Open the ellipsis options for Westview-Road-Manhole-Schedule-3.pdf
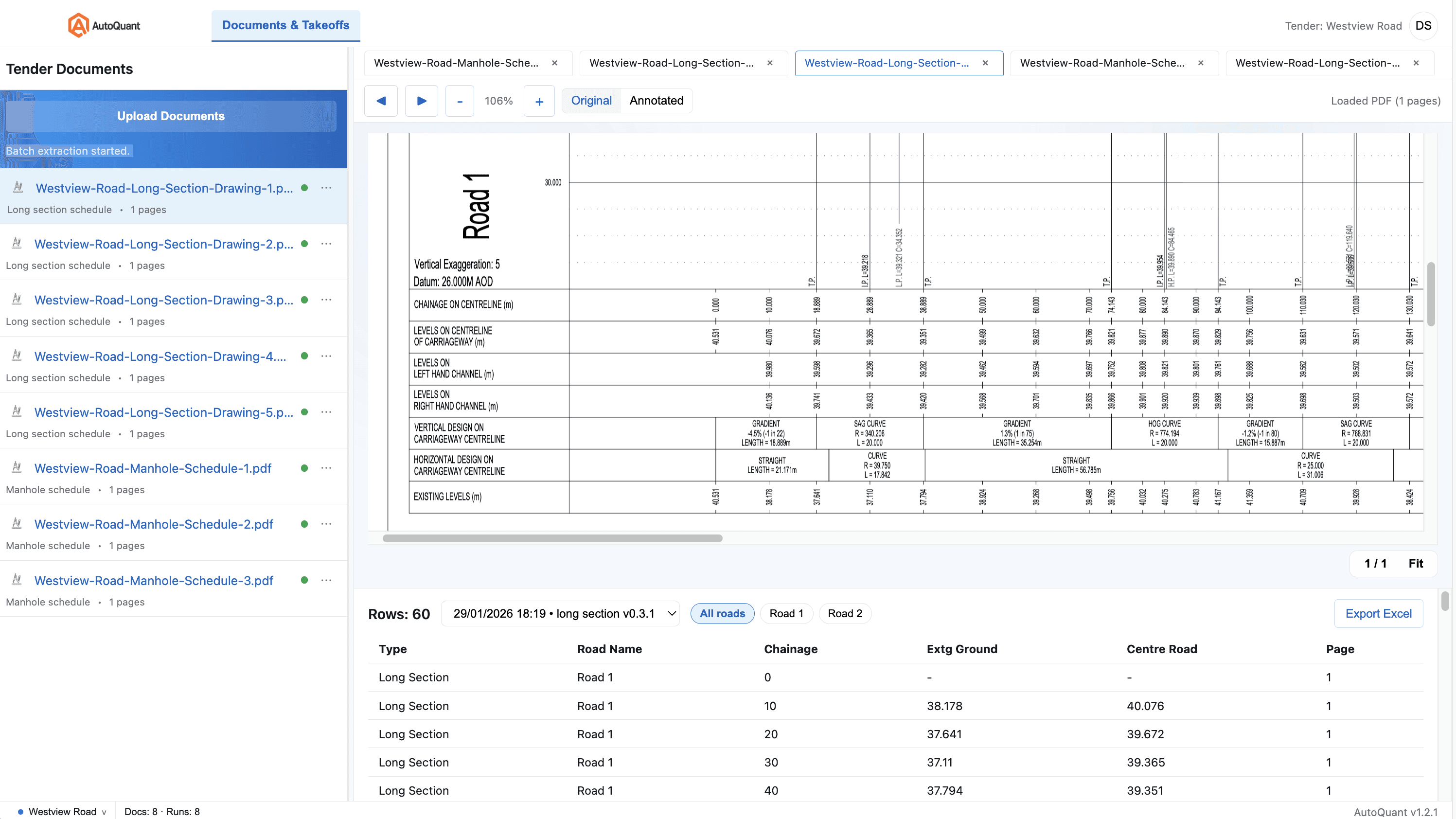This screenshot has height=819, width=1456. (326, 581)
